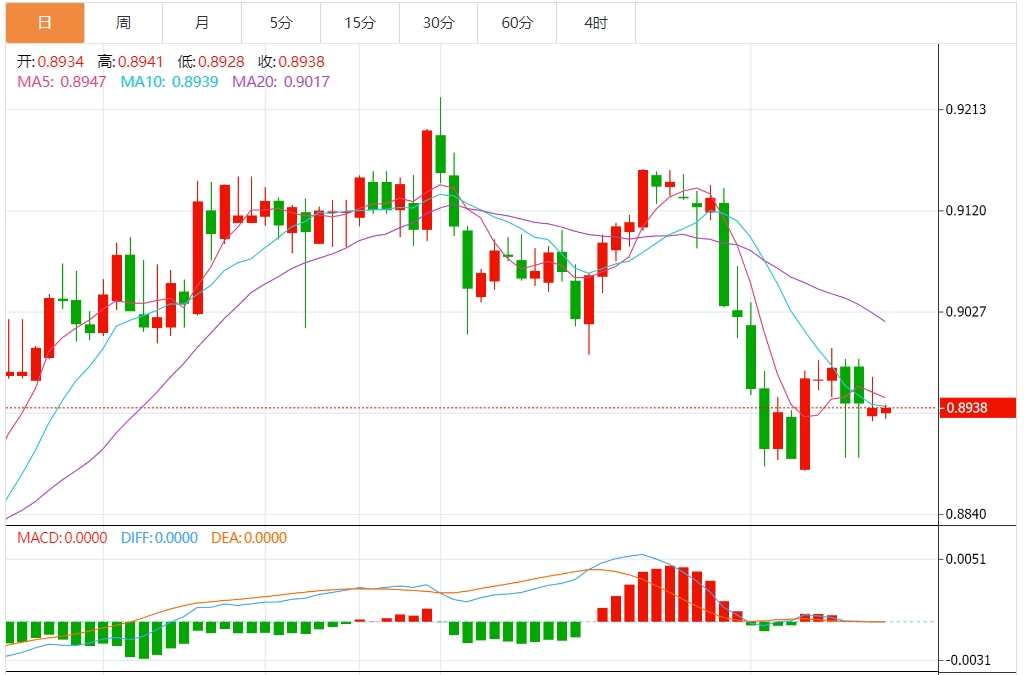Click the 0.0051 MACD axis label

point(966,559)
